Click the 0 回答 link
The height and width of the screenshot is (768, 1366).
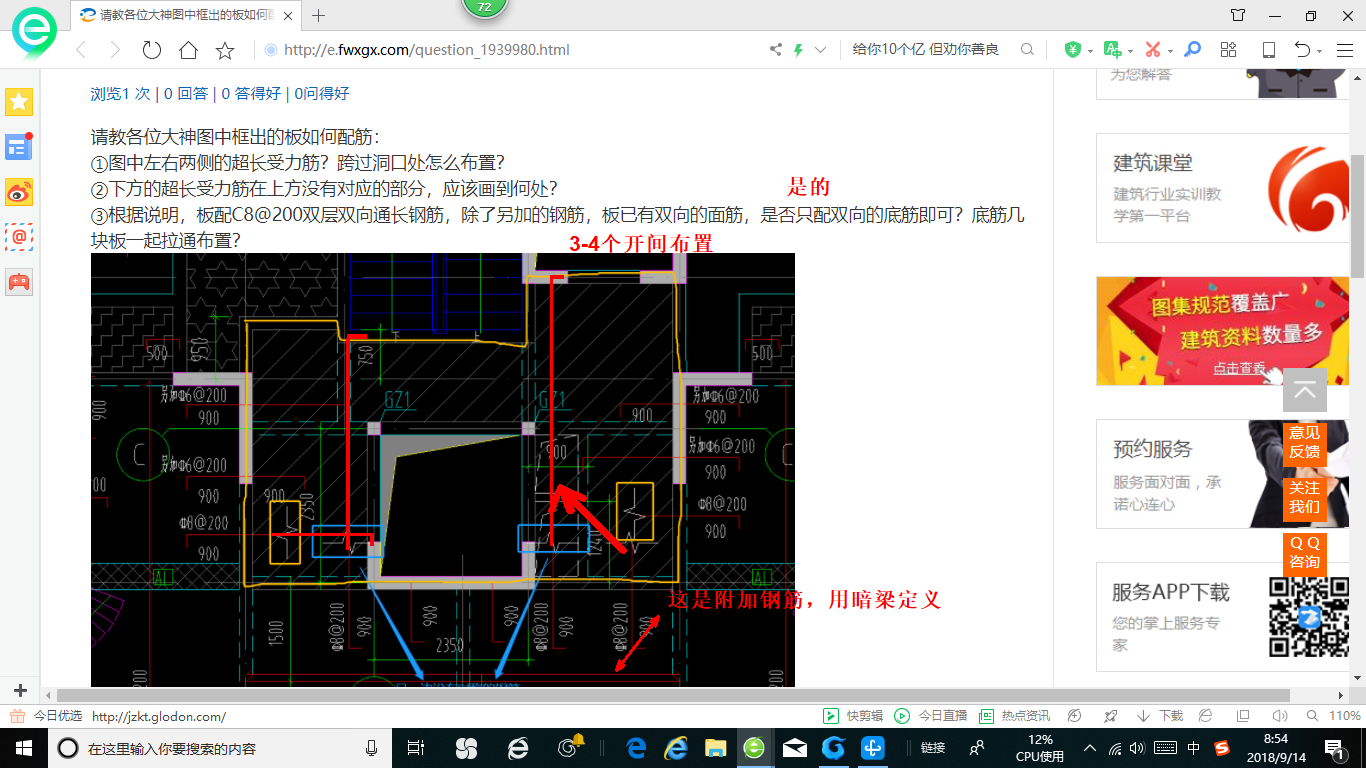click(187, 93)
